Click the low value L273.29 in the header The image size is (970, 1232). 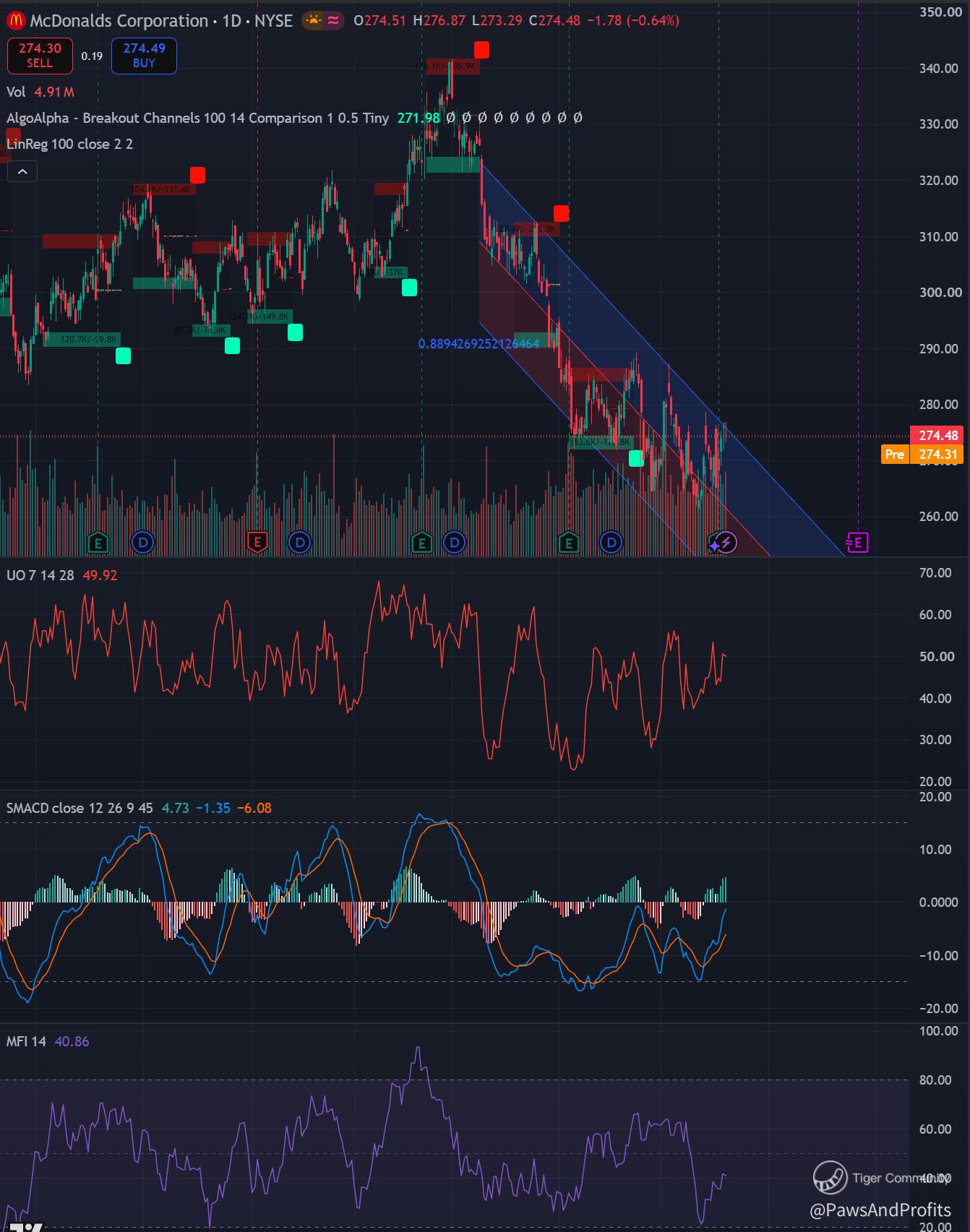point(497,20)
